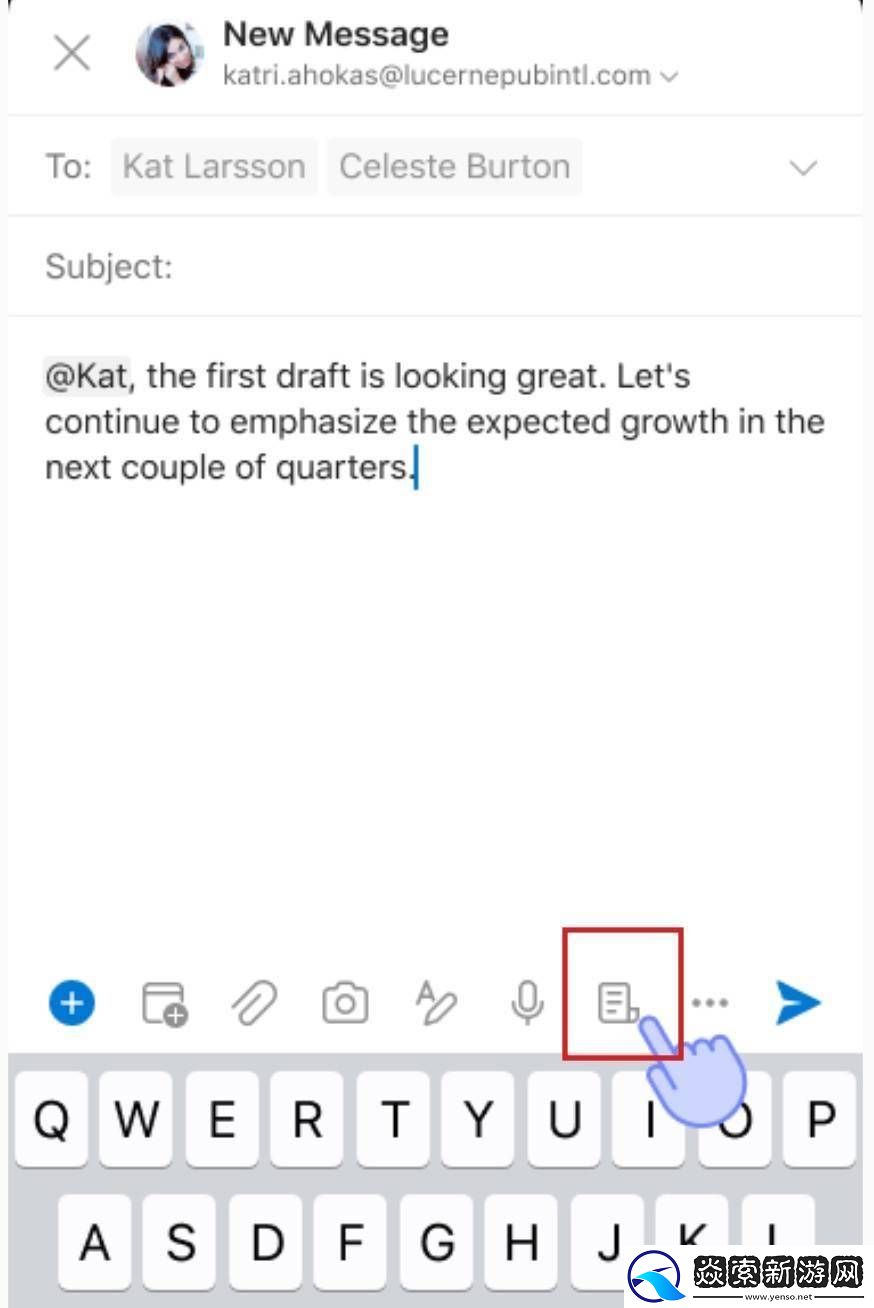
Task: Tap the sender profile picture
Action: pos(170,53)
